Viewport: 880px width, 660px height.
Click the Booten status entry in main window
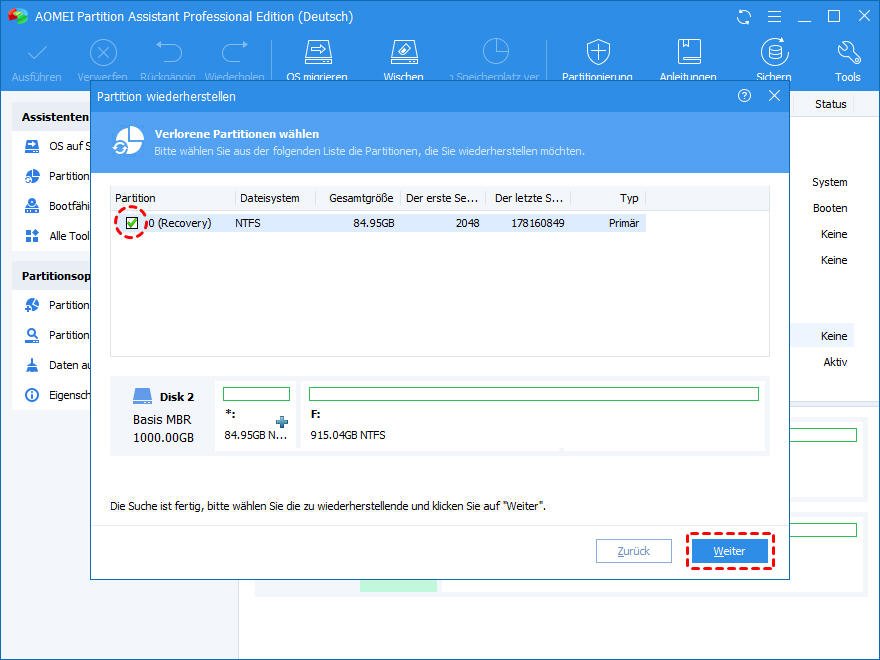coord(830,208)
